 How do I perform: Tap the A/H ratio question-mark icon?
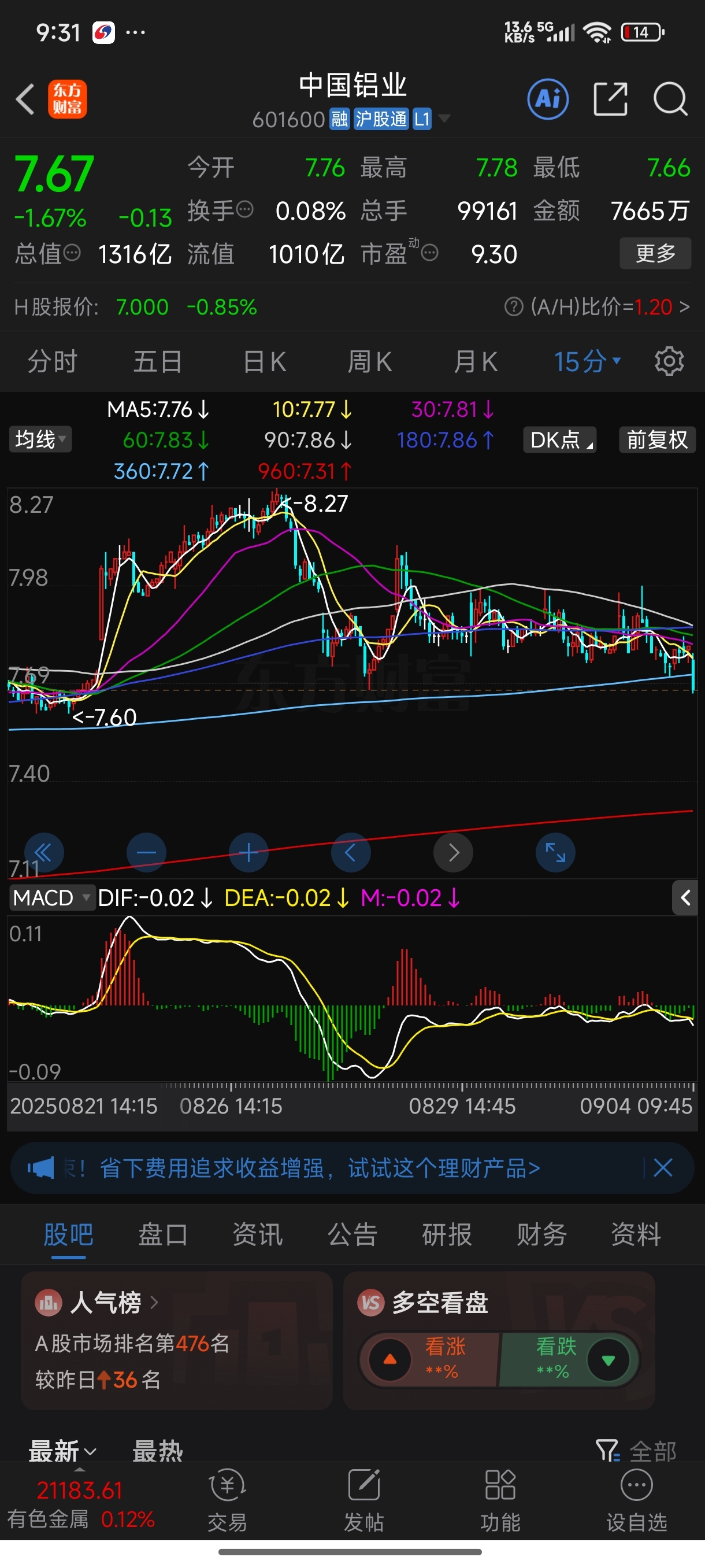click(x=513, y=306)
